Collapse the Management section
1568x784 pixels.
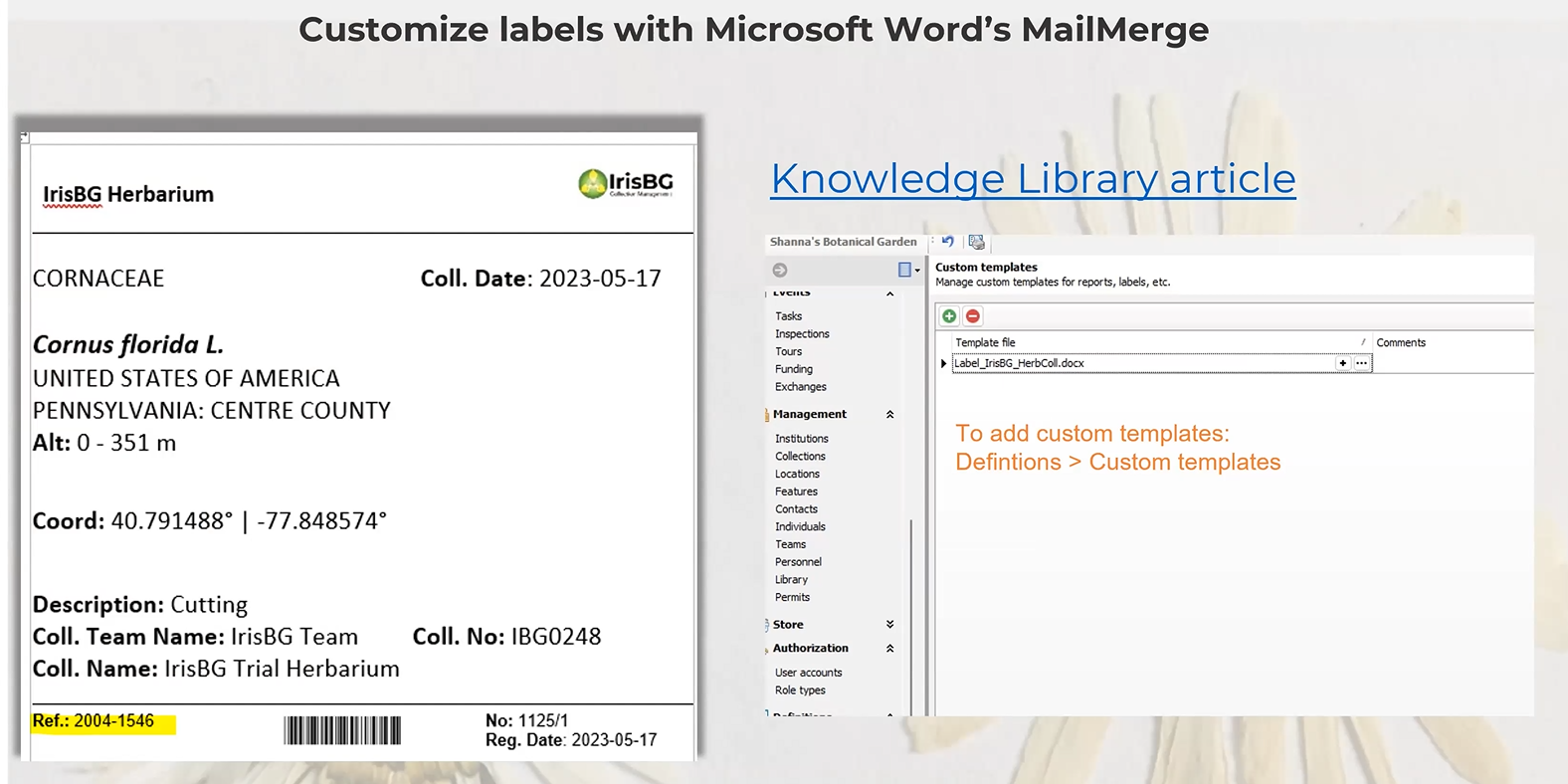click(x=889, y=414)
